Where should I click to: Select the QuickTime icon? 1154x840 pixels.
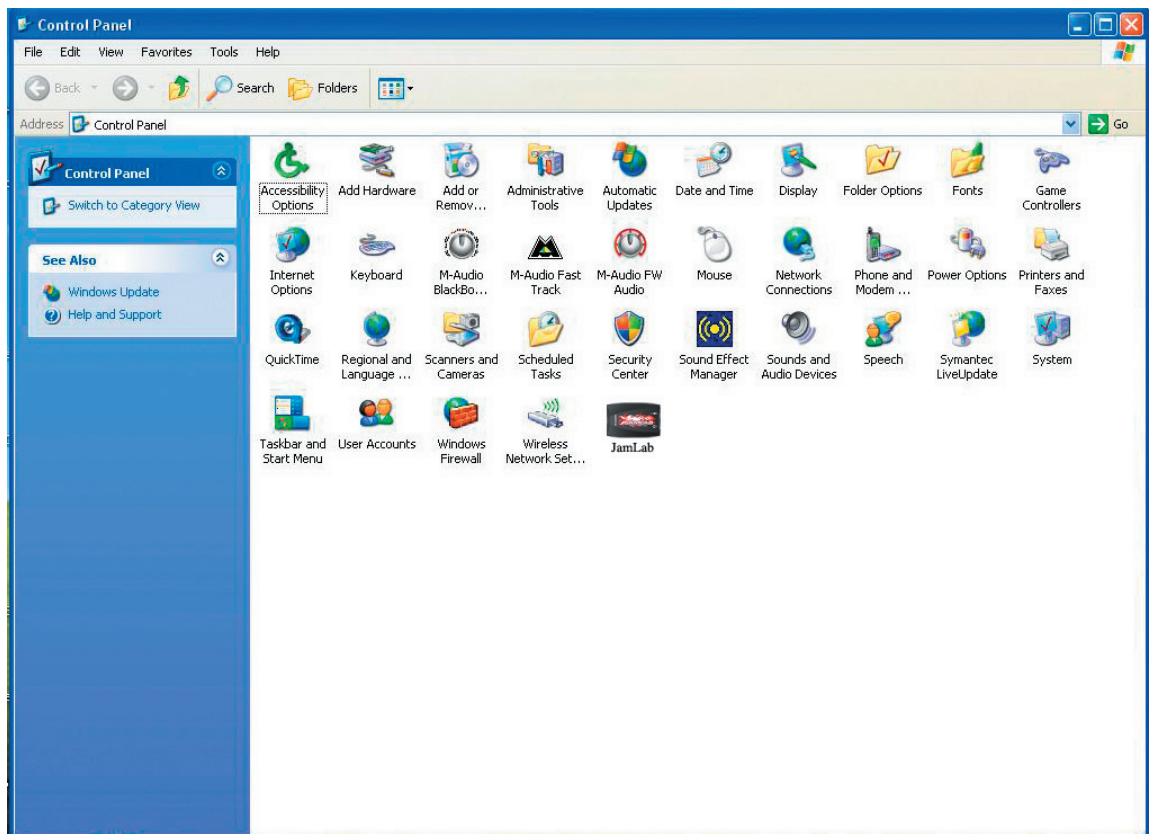pyautogui.click(x=292, y=329)
